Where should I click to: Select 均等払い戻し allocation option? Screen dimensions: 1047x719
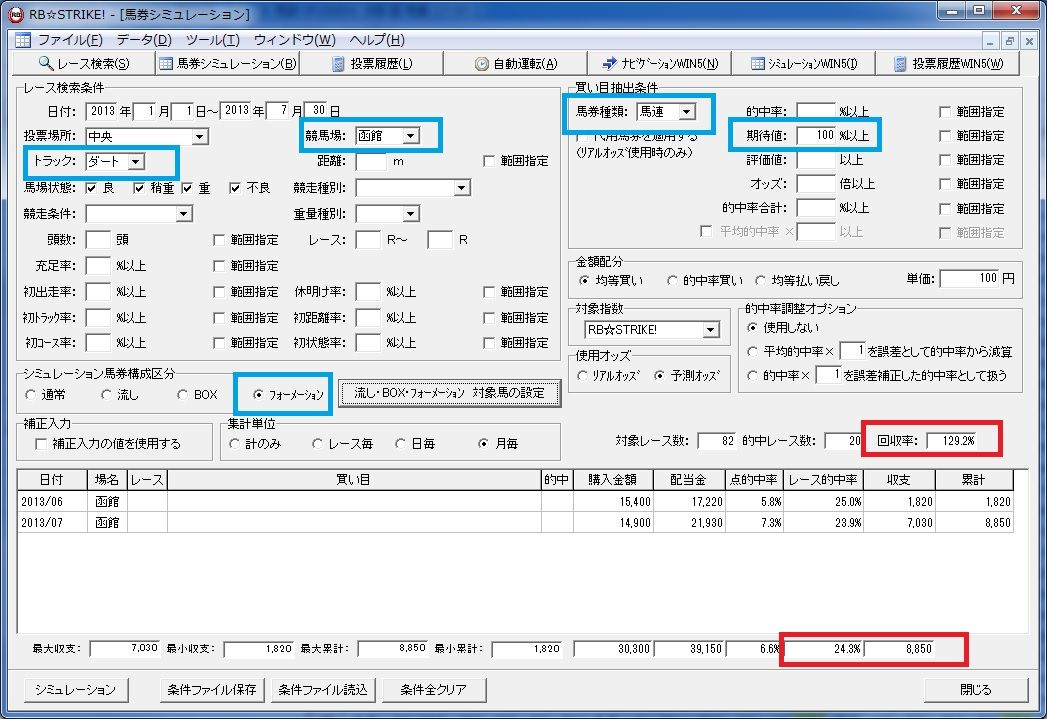[x=761, y=281]
